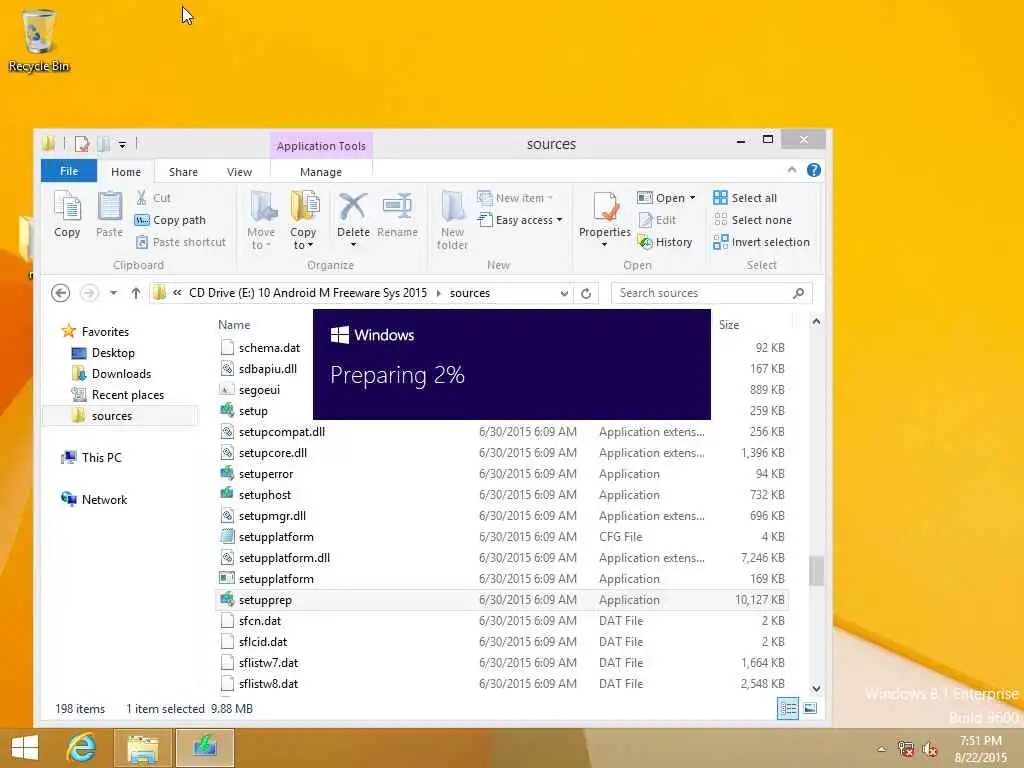The height and width of the screenshot is (768, 1024).
Task: Open the New item dropdown
Action: click(515, 198)
